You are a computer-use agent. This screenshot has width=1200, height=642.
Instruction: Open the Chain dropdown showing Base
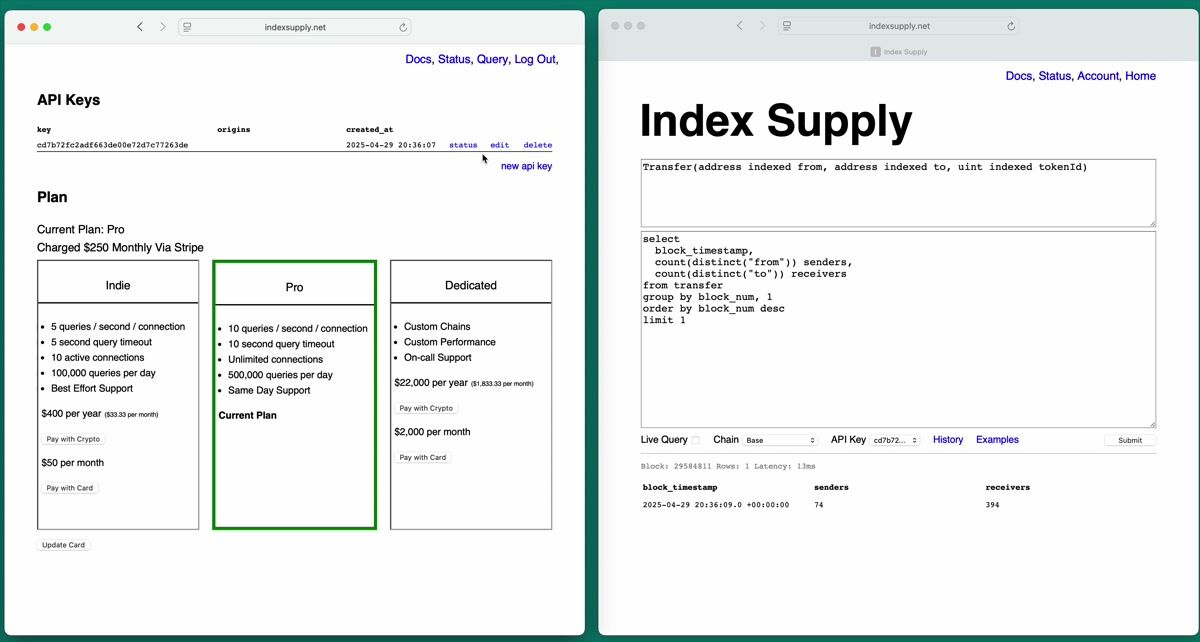[780, 440]
